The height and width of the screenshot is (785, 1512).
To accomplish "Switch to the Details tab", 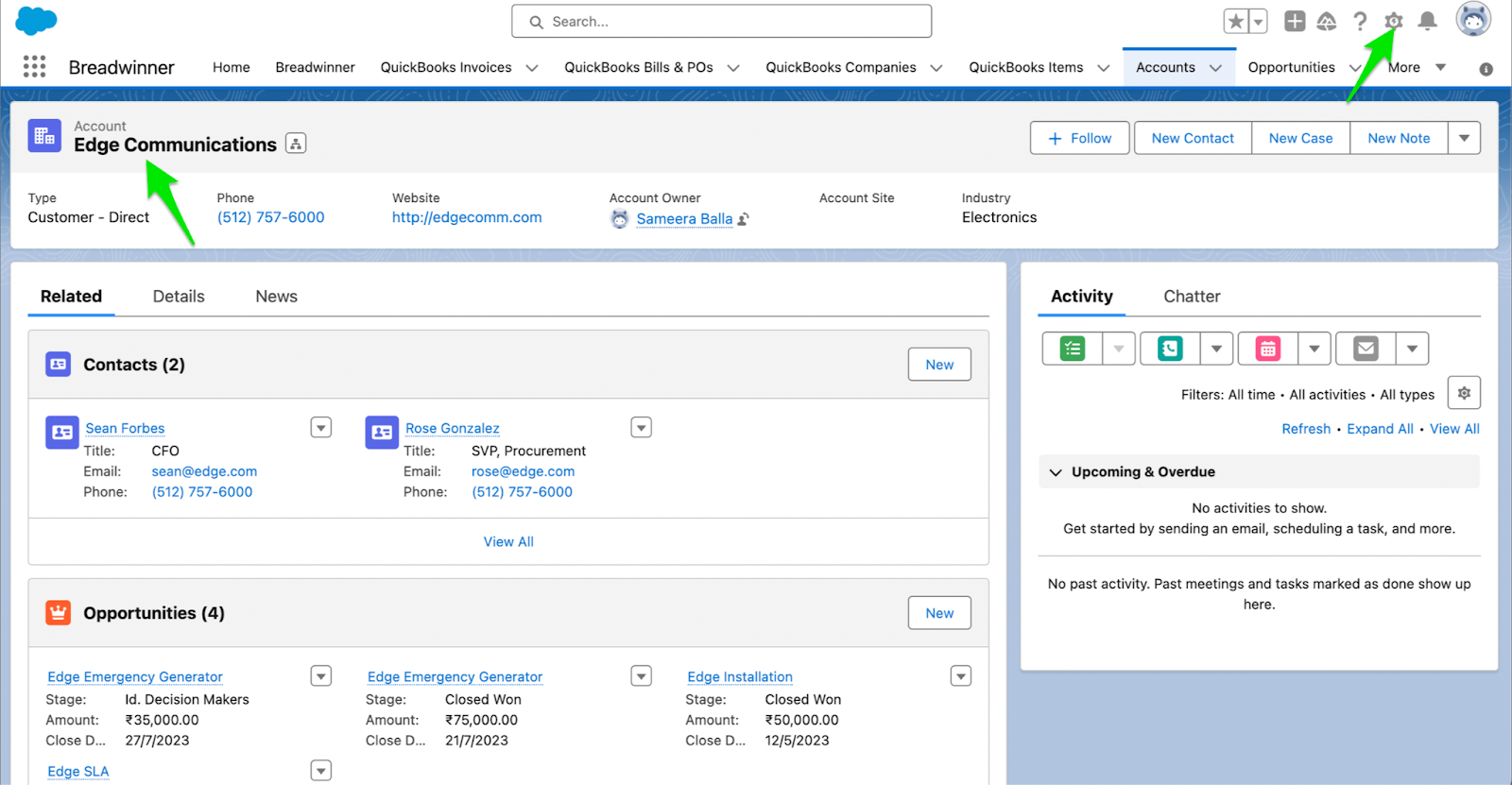I will click(x=179, y=296).
